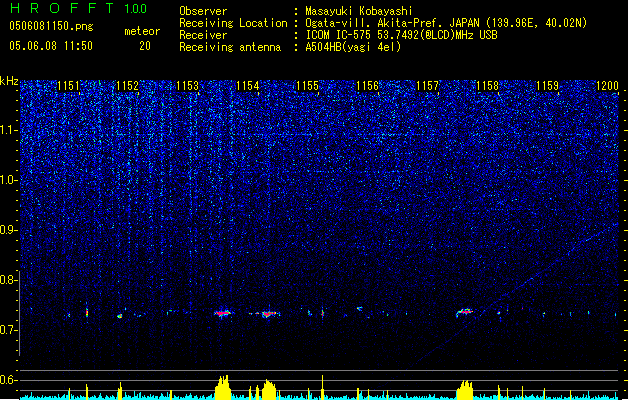The image size is (629, 400).
Task: Click the 1158 time marker
Action: tap(487, 85)
